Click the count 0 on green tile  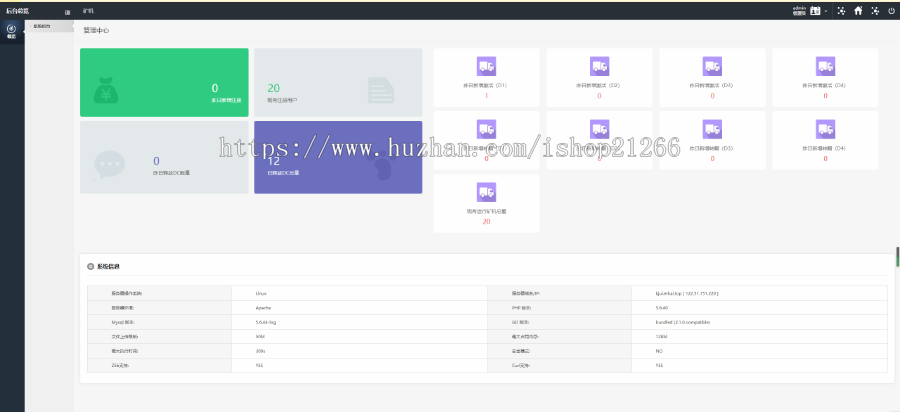coord(215,88)
